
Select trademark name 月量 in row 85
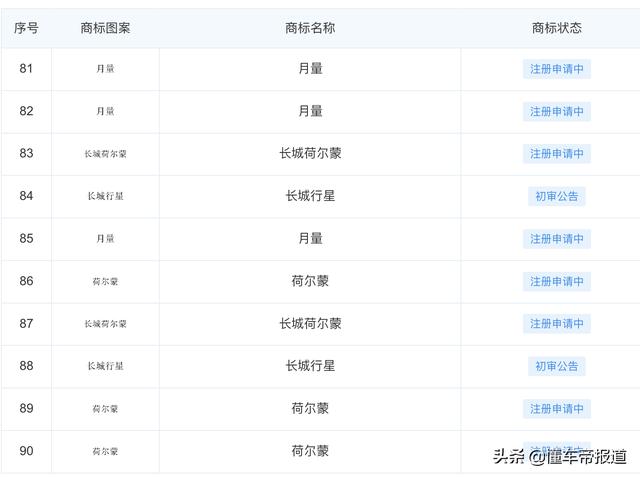click(x=310, y=238)
